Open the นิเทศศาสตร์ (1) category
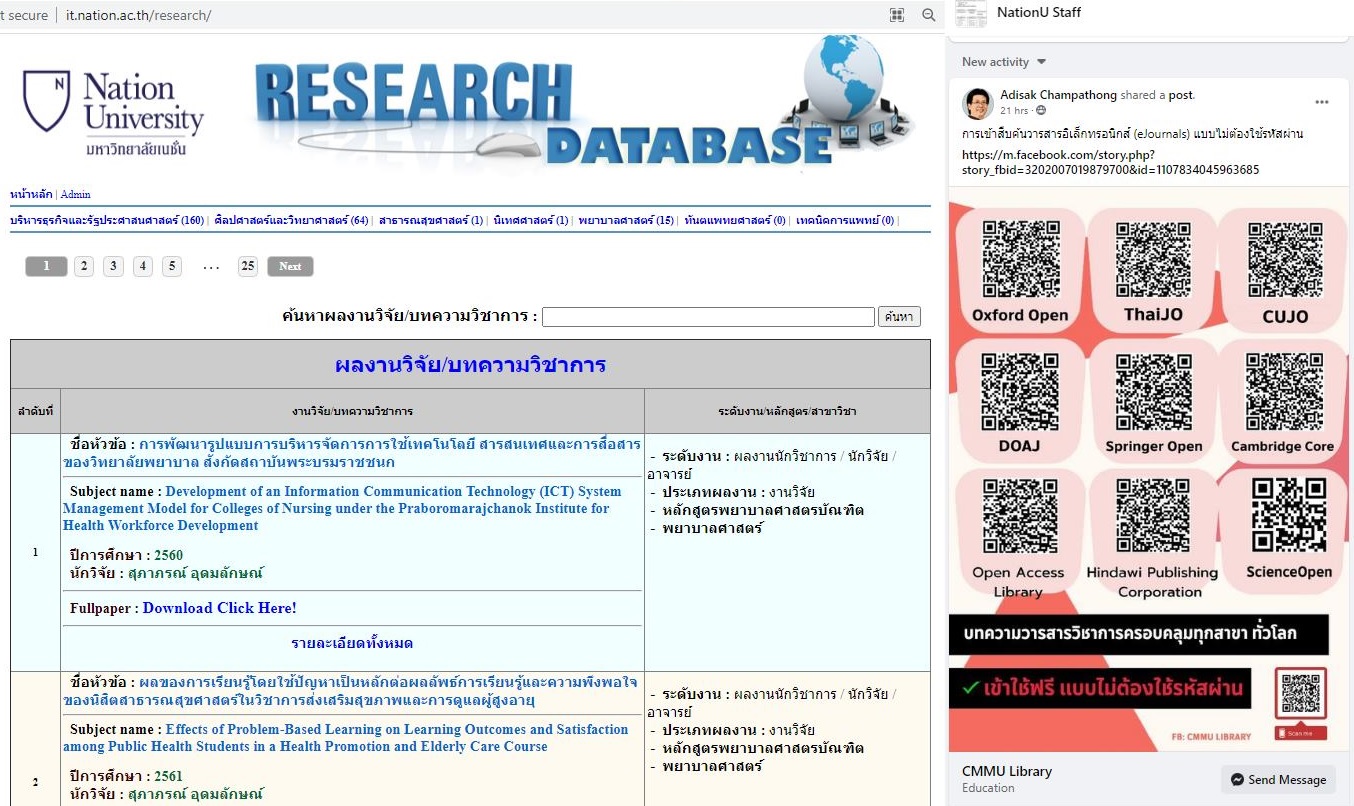 pos(530,220)
